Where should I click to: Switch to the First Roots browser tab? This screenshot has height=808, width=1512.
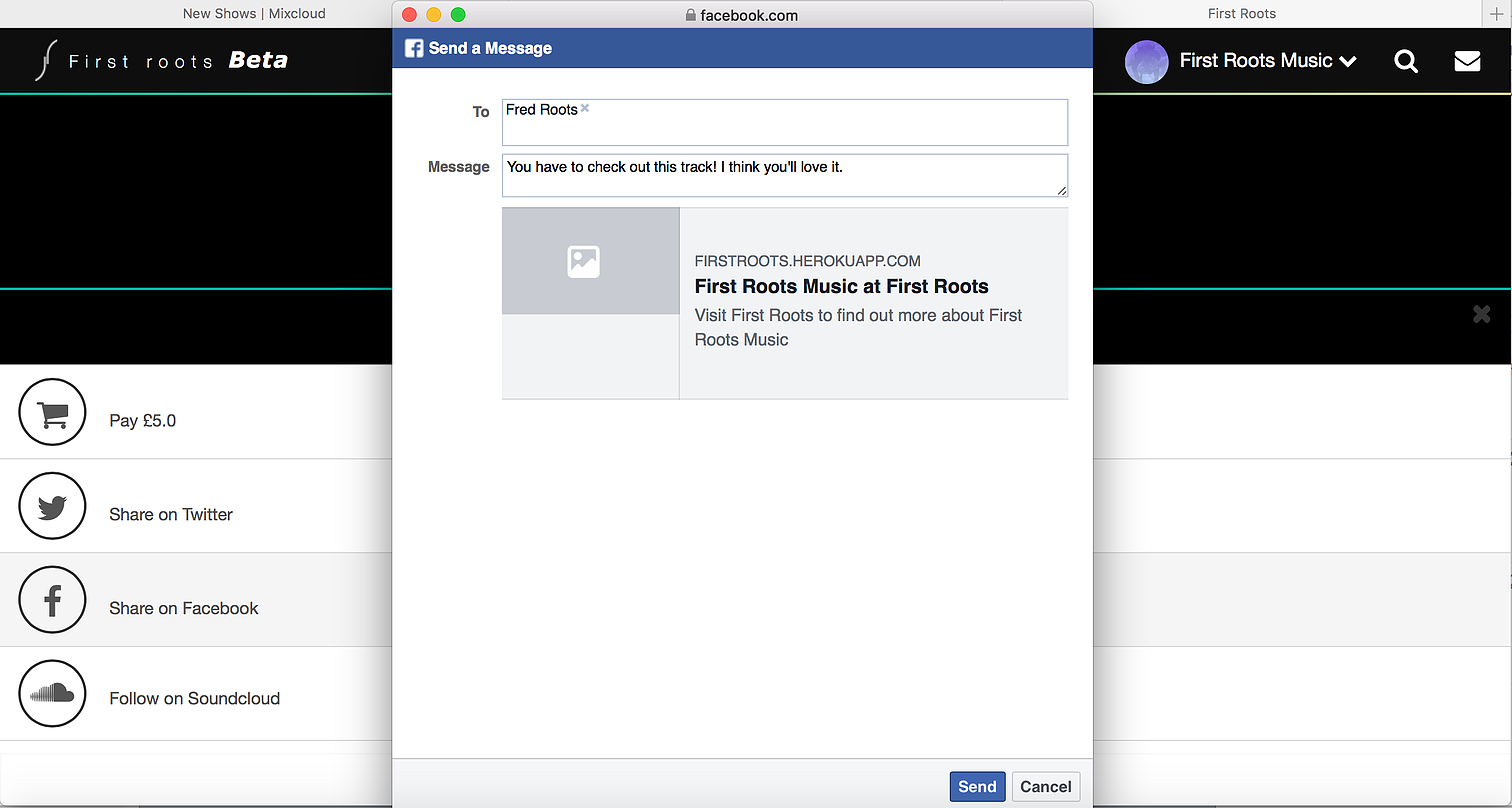point(1242,13)
